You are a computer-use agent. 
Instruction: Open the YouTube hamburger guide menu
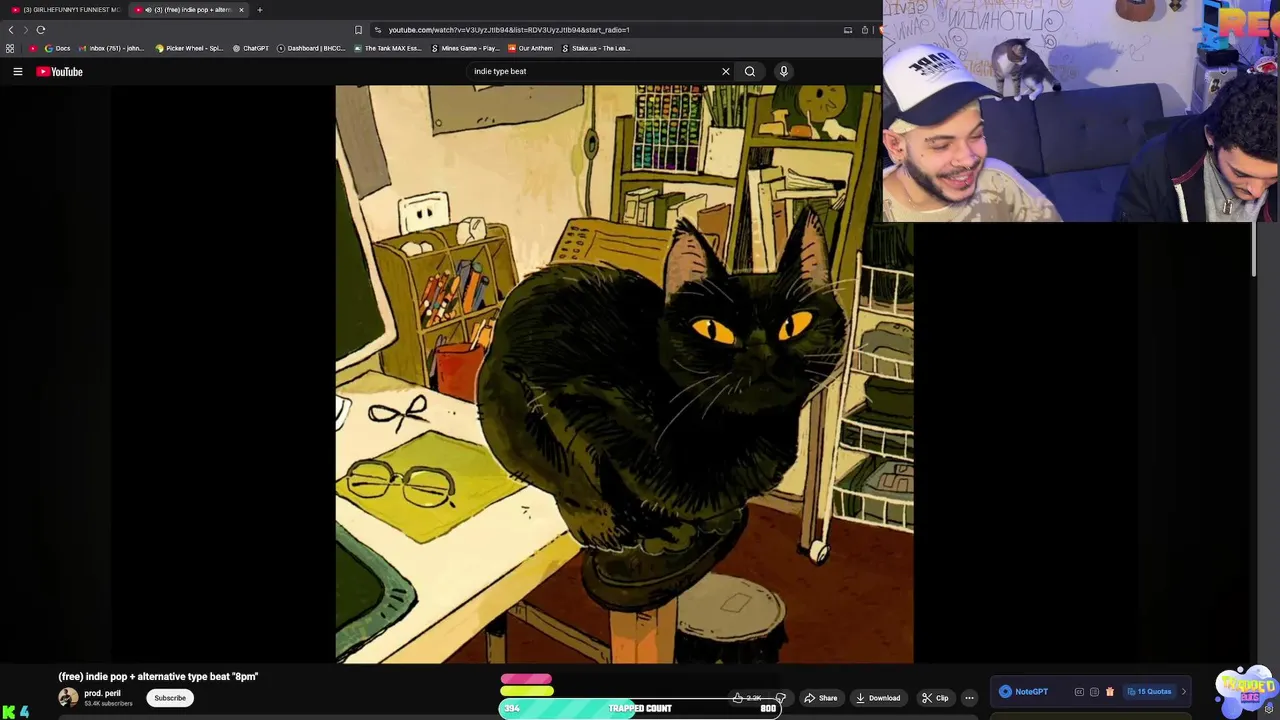click(x=18, y=71)
